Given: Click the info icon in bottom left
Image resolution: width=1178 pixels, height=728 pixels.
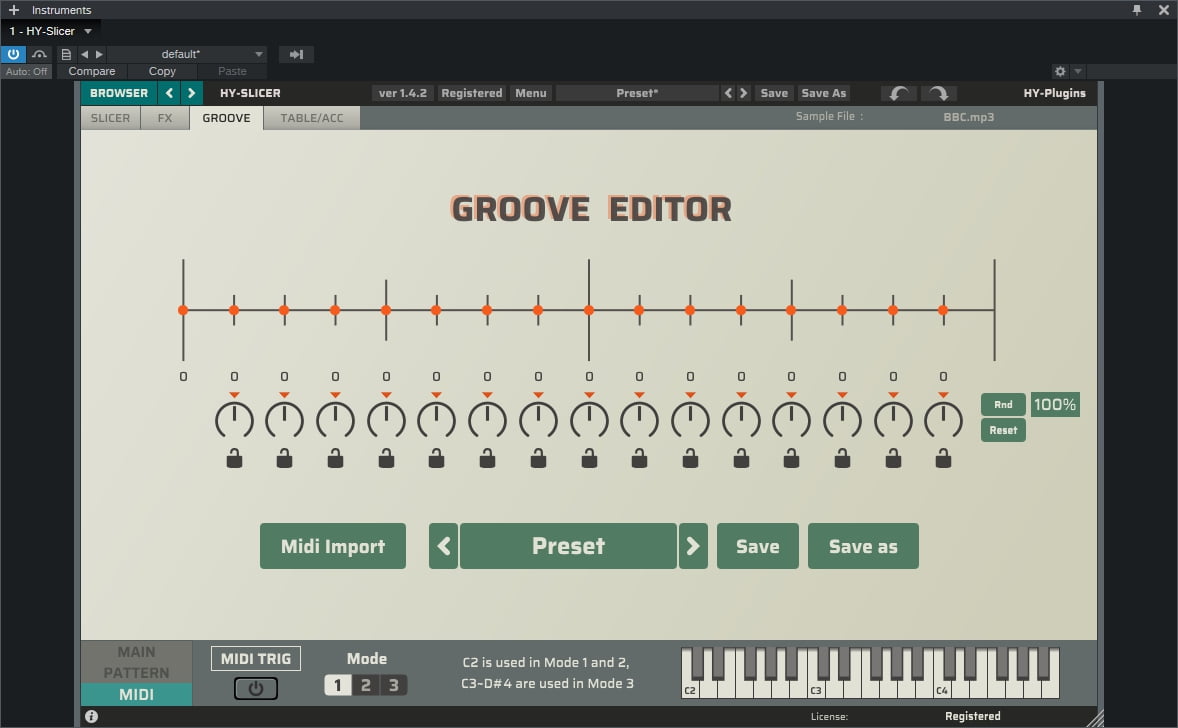Looking at the screenshot, I should 91,715.
